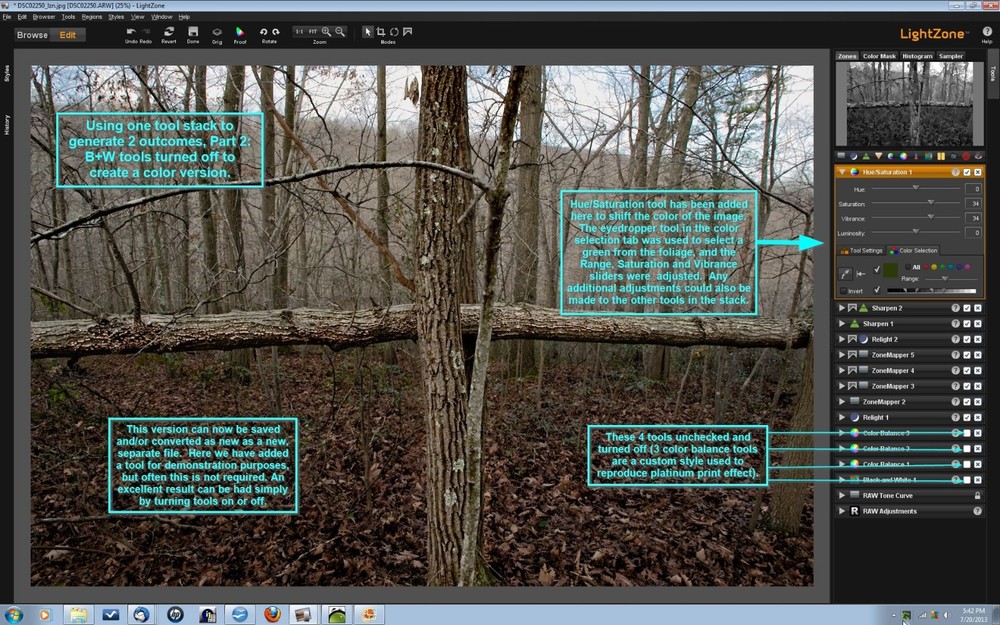Expand the ZoneMapper 2 tool
Screen dimensions: 1000x625
pyautogui.click(x=840, y=400)
